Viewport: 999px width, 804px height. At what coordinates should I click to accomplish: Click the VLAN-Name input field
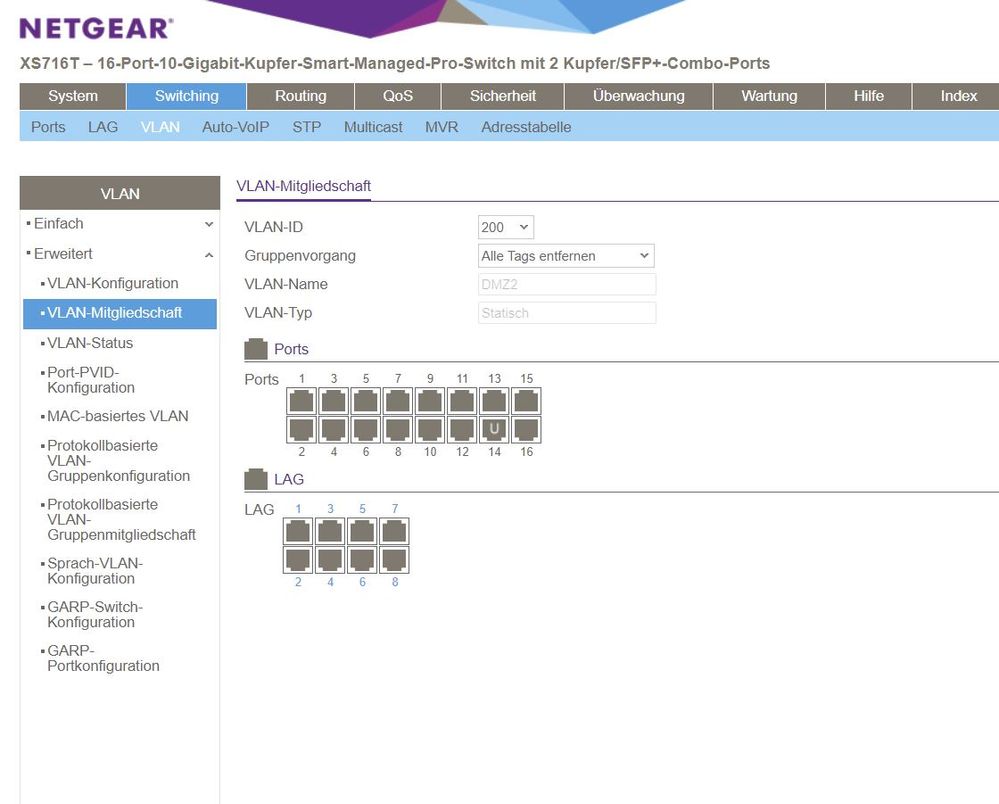point(567,284)
